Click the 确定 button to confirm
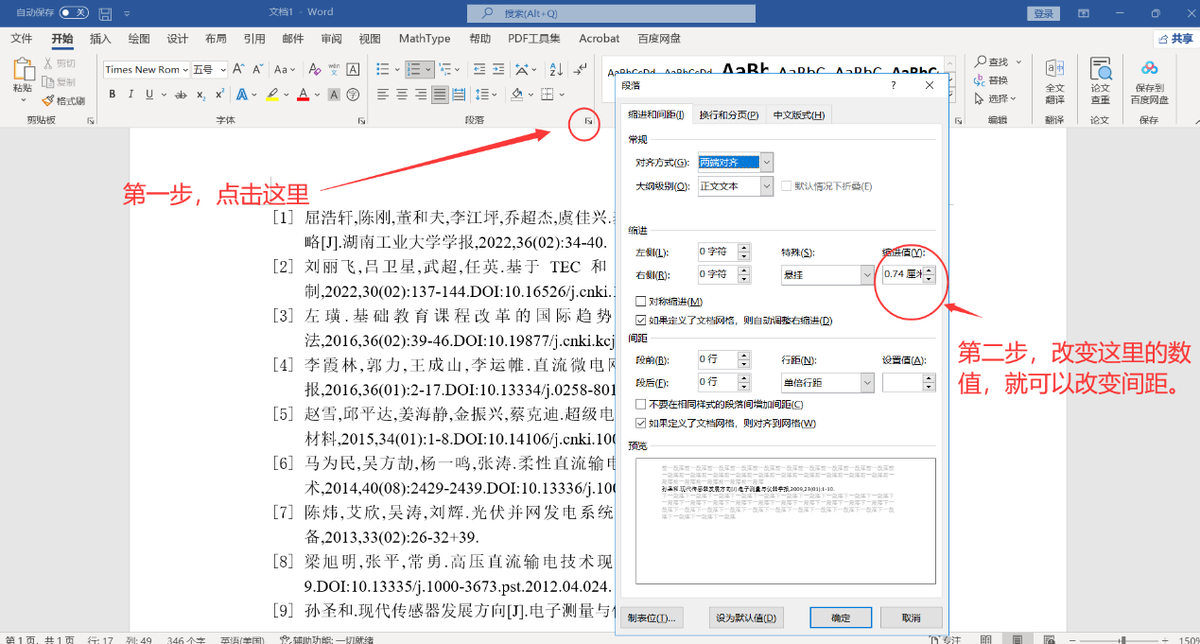Viewport: 1200px width, 644px height. pos(841,617)
